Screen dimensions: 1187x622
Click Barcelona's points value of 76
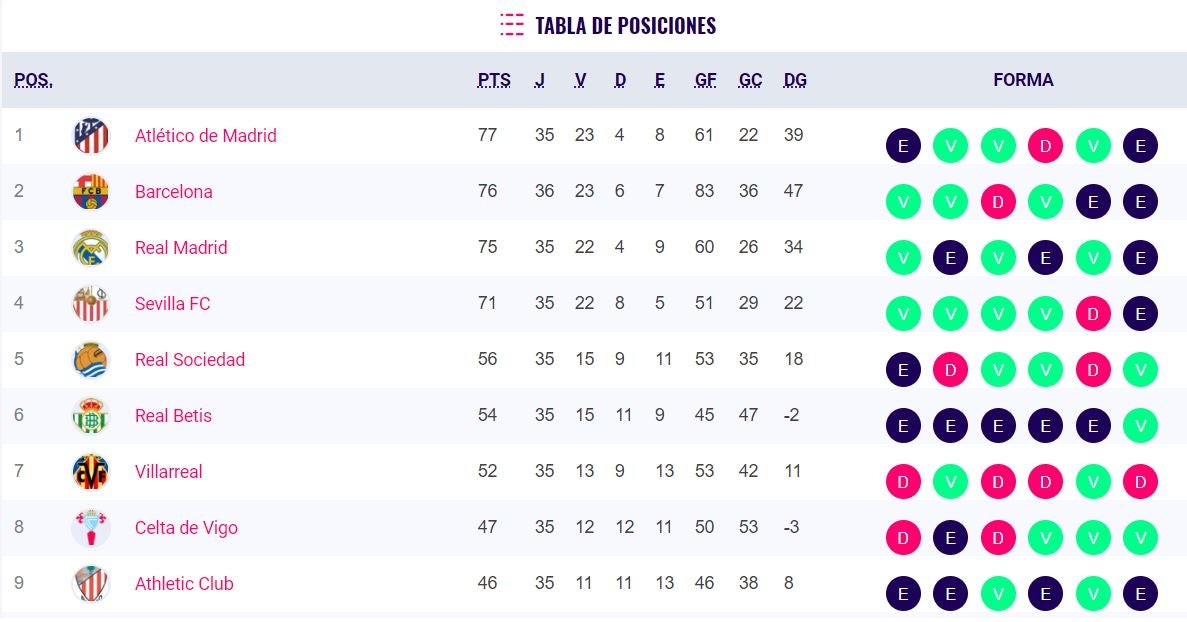[x=488, y=191]
